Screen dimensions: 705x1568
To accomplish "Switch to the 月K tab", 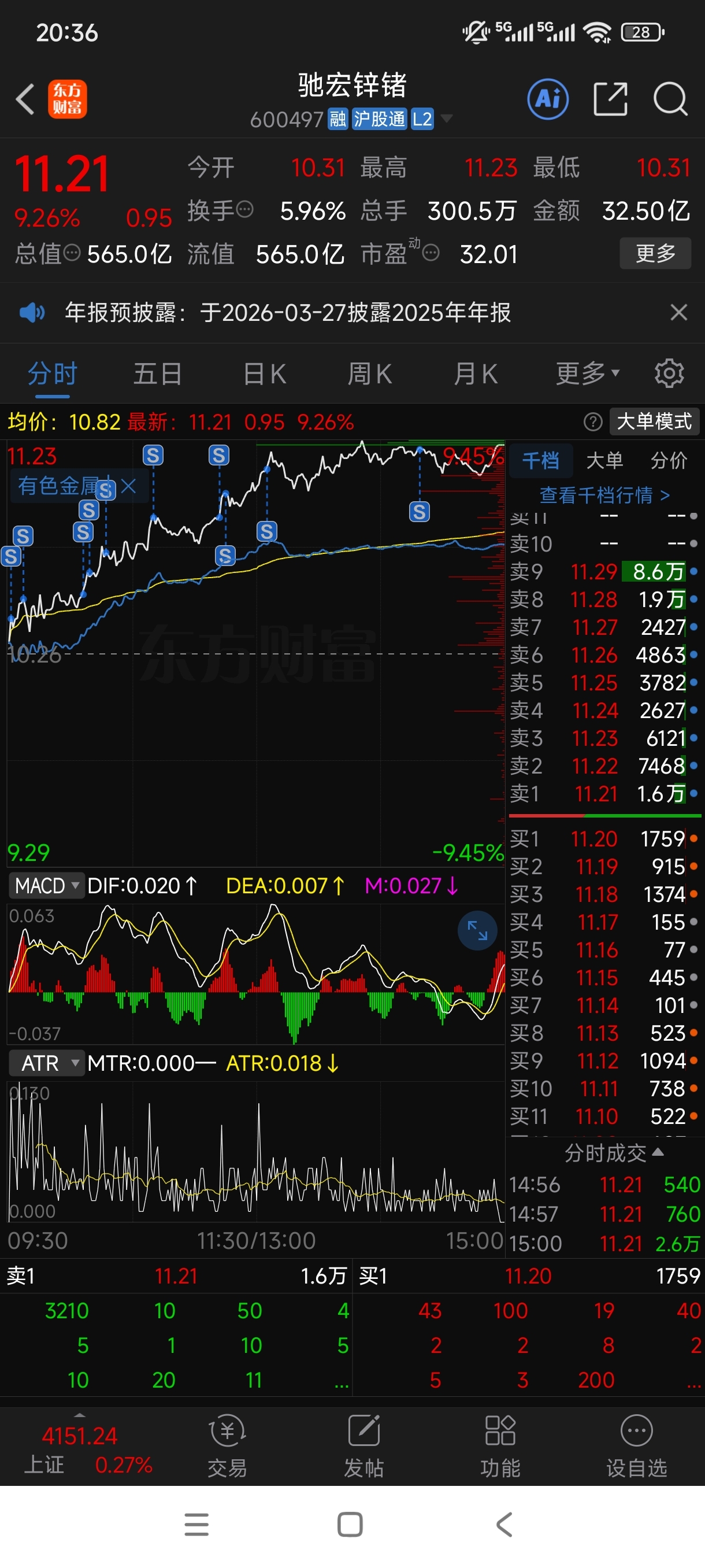I will [x=475, y=373].
